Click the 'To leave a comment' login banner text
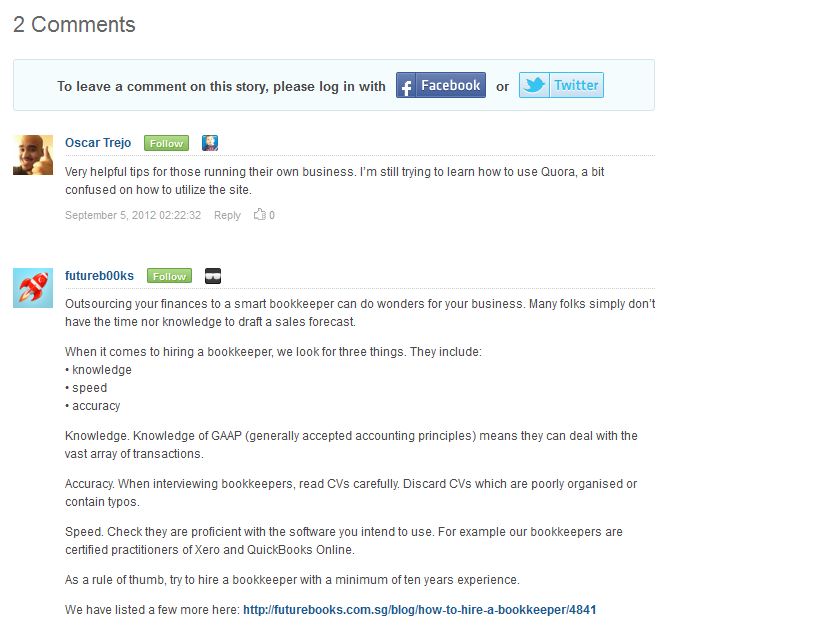The height and width of the screenshot is (627, 819). 221,86
